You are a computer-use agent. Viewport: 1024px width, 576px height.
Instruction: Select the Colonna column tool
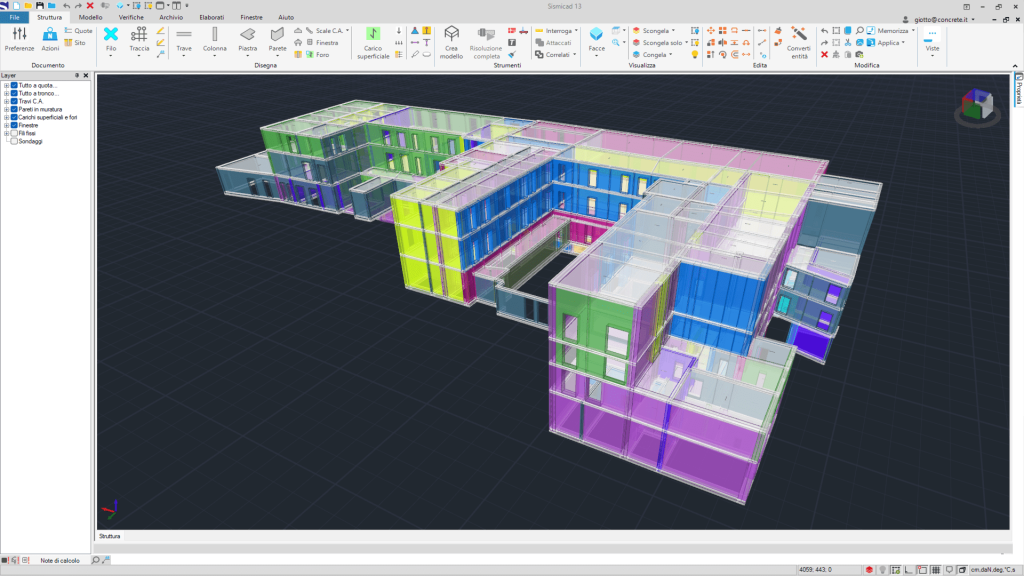tap(215, 42)
